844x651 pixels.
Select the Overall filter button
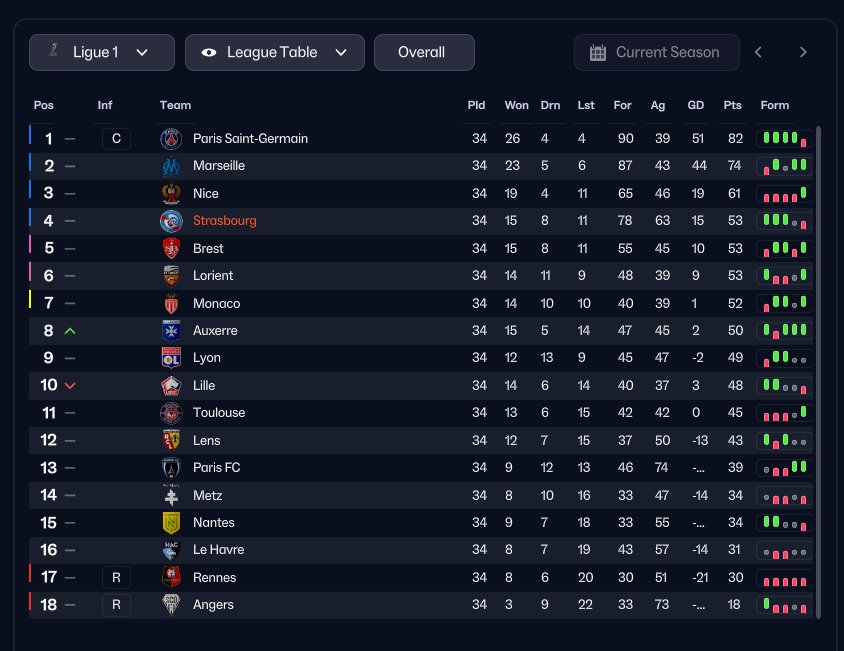point(424,52)
